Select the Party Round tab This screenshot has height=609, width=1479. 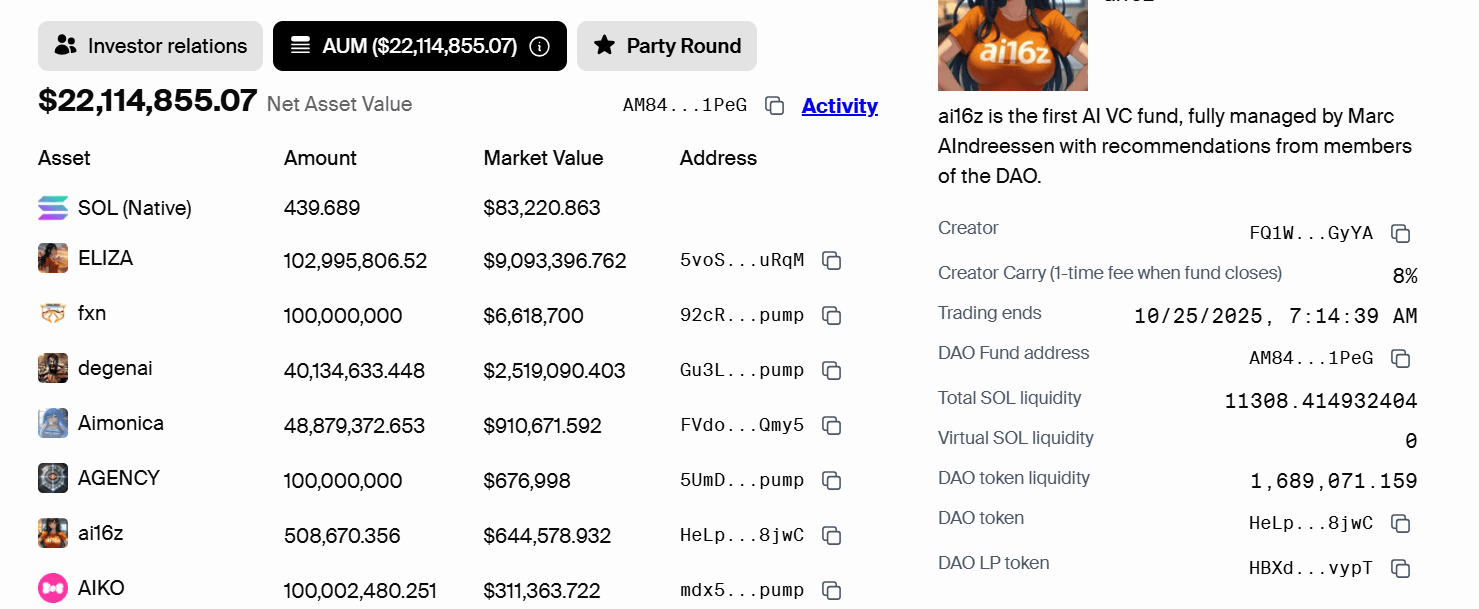[667, 46]
